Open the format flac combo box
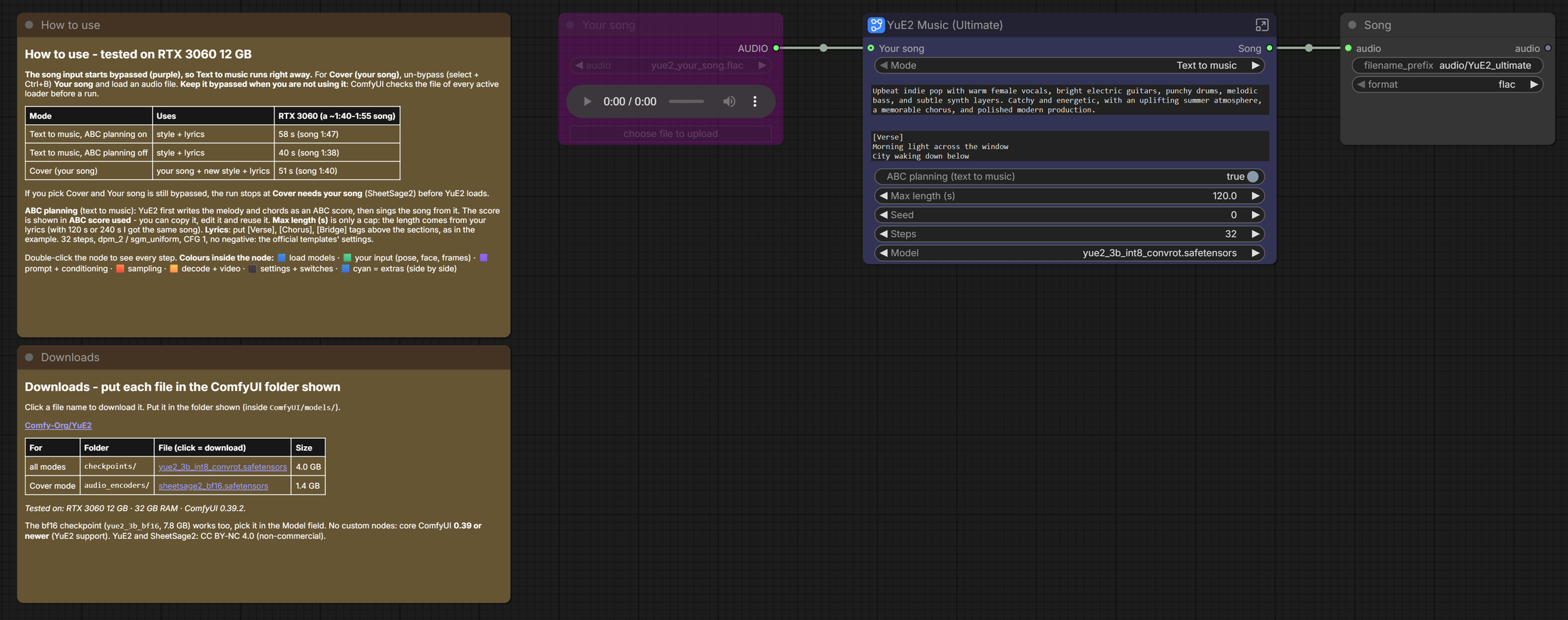 point(1447,84)
